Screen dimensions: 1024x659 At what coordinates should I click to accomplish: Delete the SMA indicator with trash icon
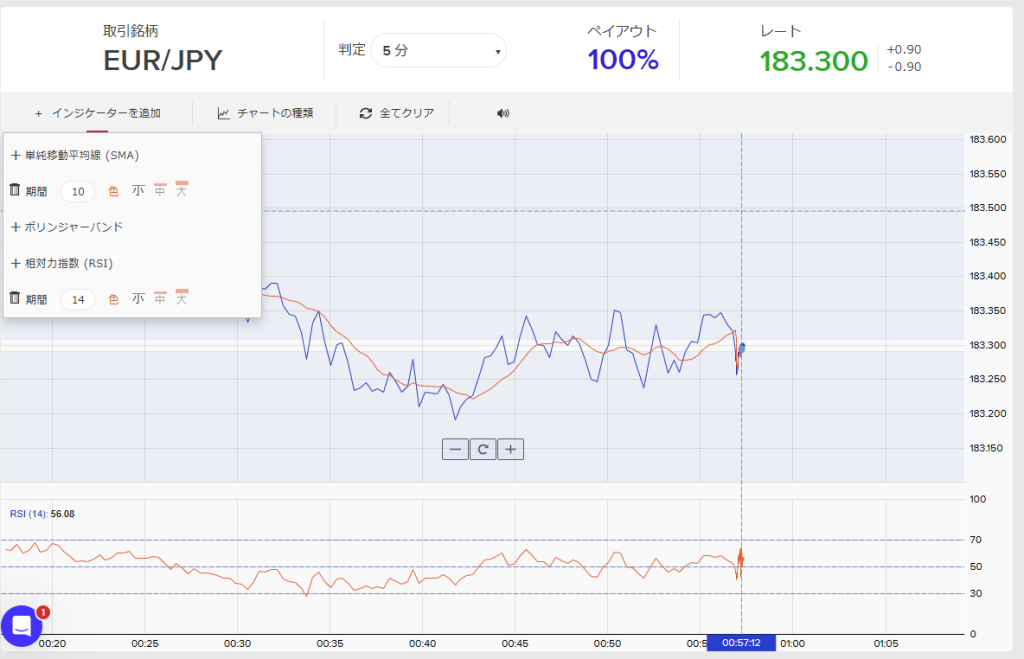15,190
